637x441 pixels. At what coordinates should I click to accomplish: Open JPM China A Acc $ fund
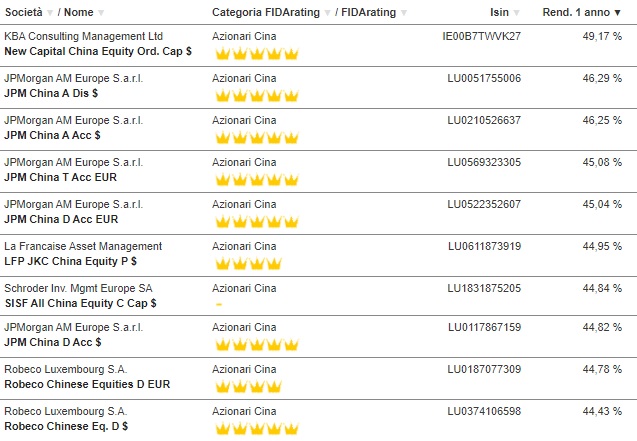52,135
